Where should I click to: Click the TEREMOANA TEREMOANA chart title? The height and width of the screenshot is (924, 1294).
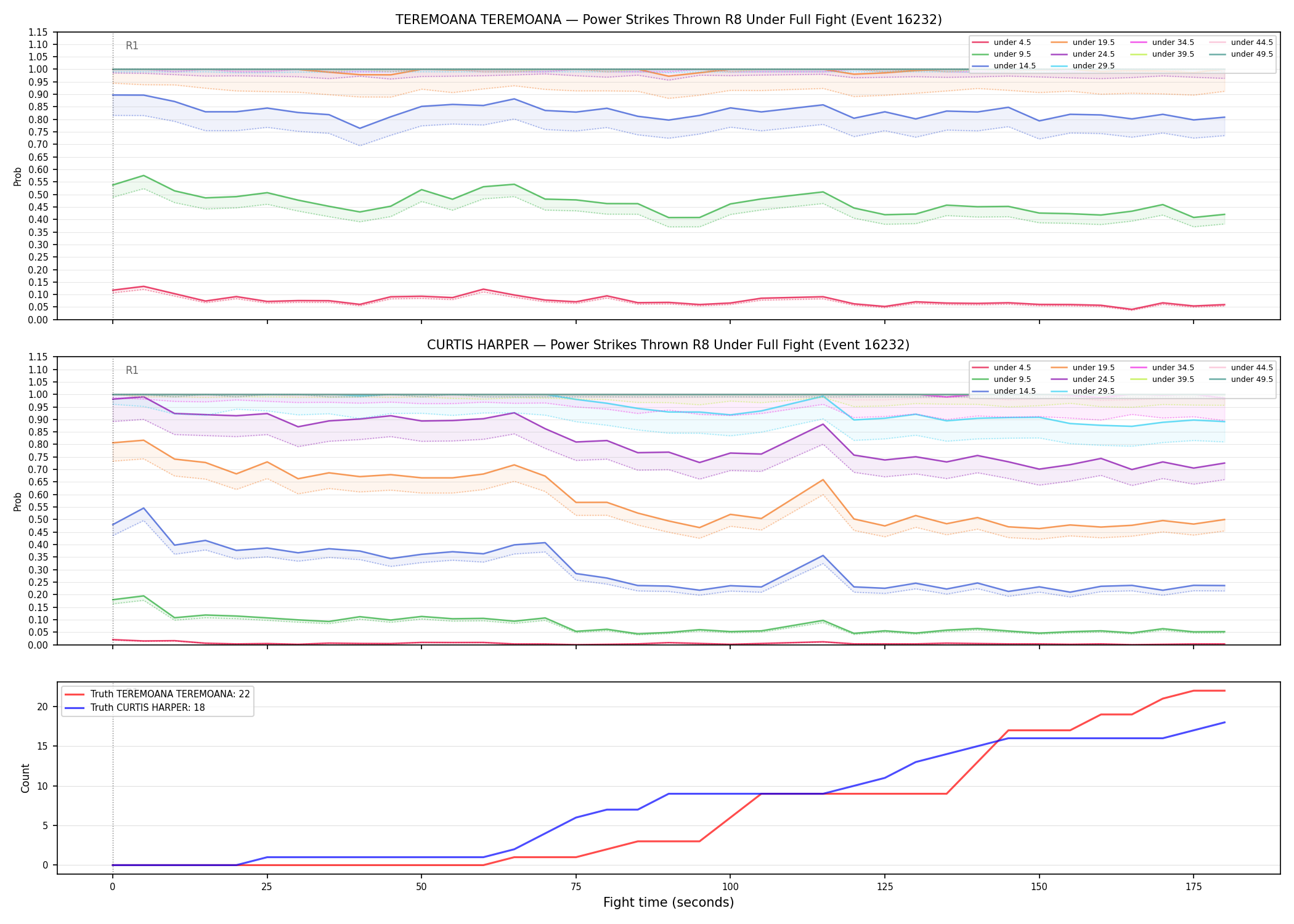click(669, 20)
